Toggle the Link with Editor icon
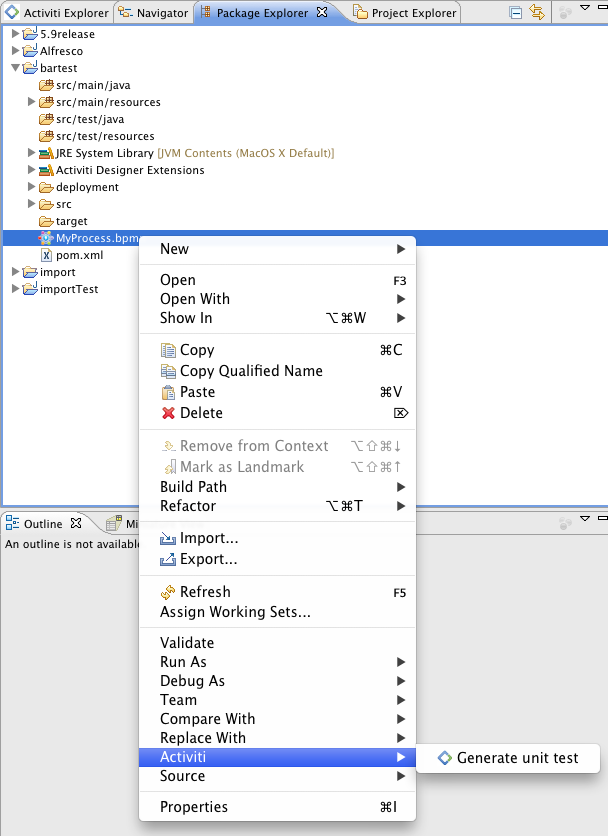The height and width of the screenshot is (836, 608). [536, 11]
